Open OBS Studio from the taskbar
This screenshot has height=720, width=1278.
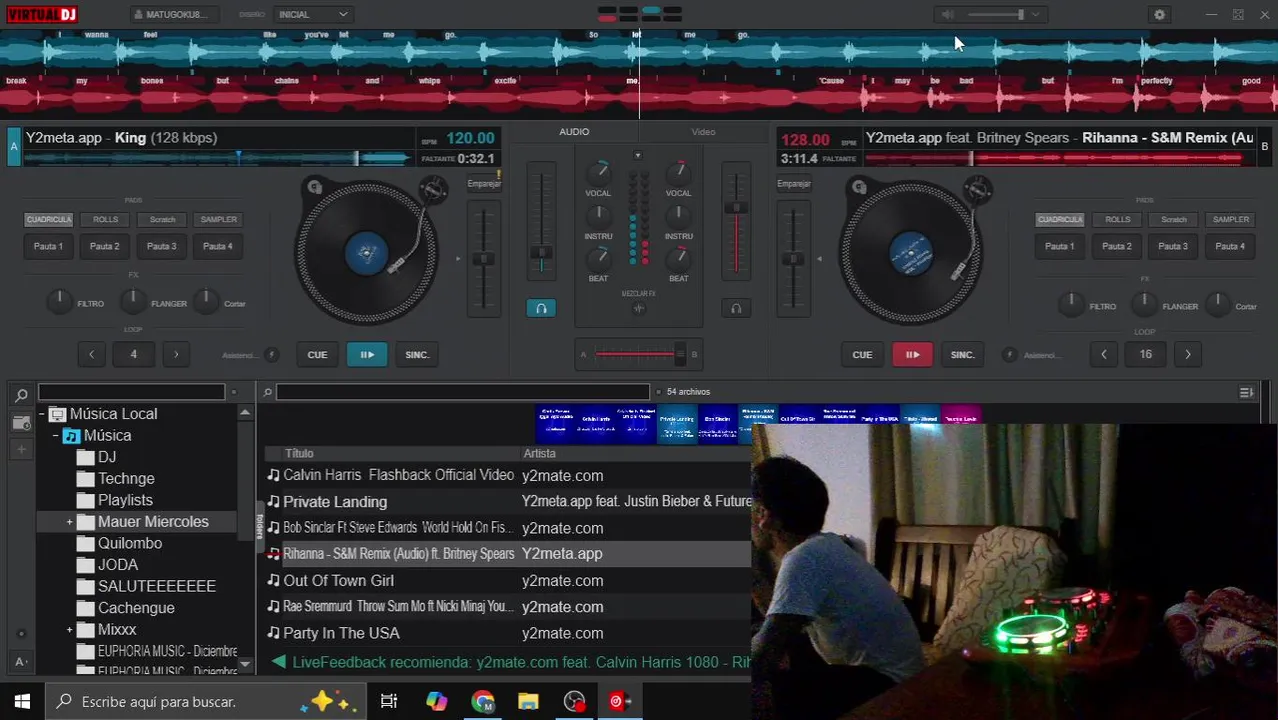574,701
